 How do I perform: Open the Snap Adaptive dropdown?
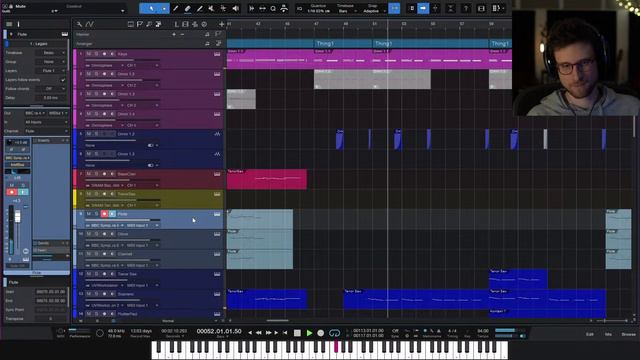(x=373, y=11)
